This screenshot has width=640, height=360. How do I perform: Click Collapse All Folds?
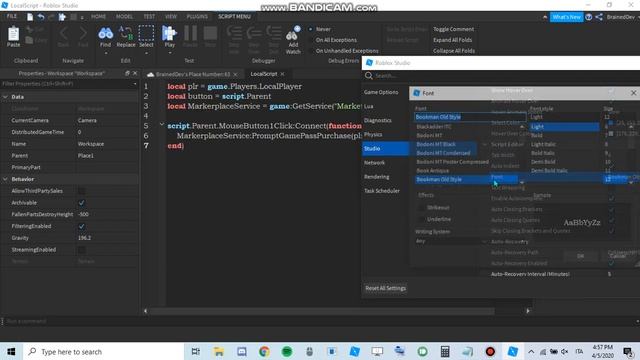pyautogui.click(x=454, y=51)
